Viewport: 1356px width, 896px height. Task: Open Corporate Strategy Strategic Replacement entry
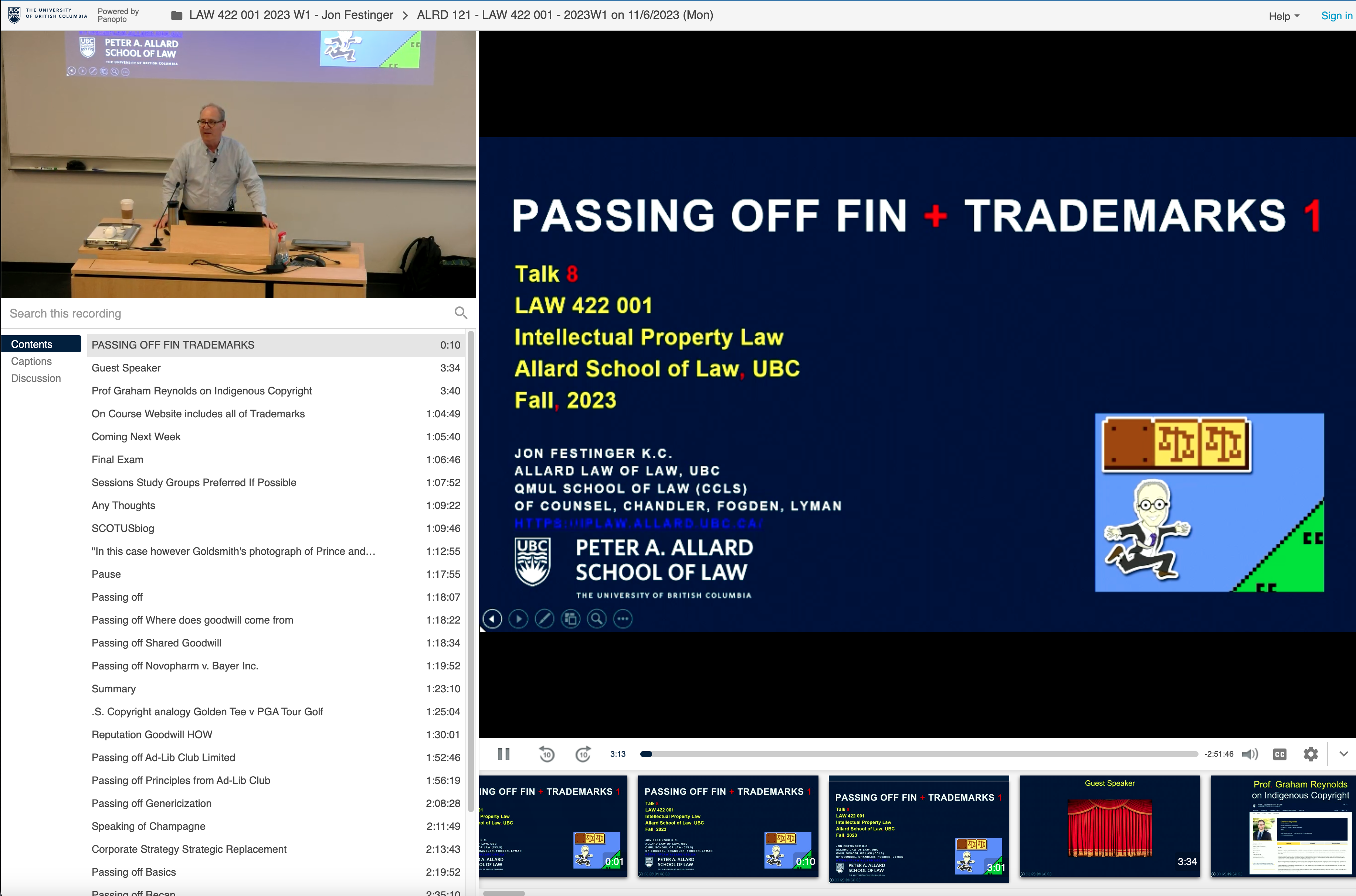[x=276, y=849]
